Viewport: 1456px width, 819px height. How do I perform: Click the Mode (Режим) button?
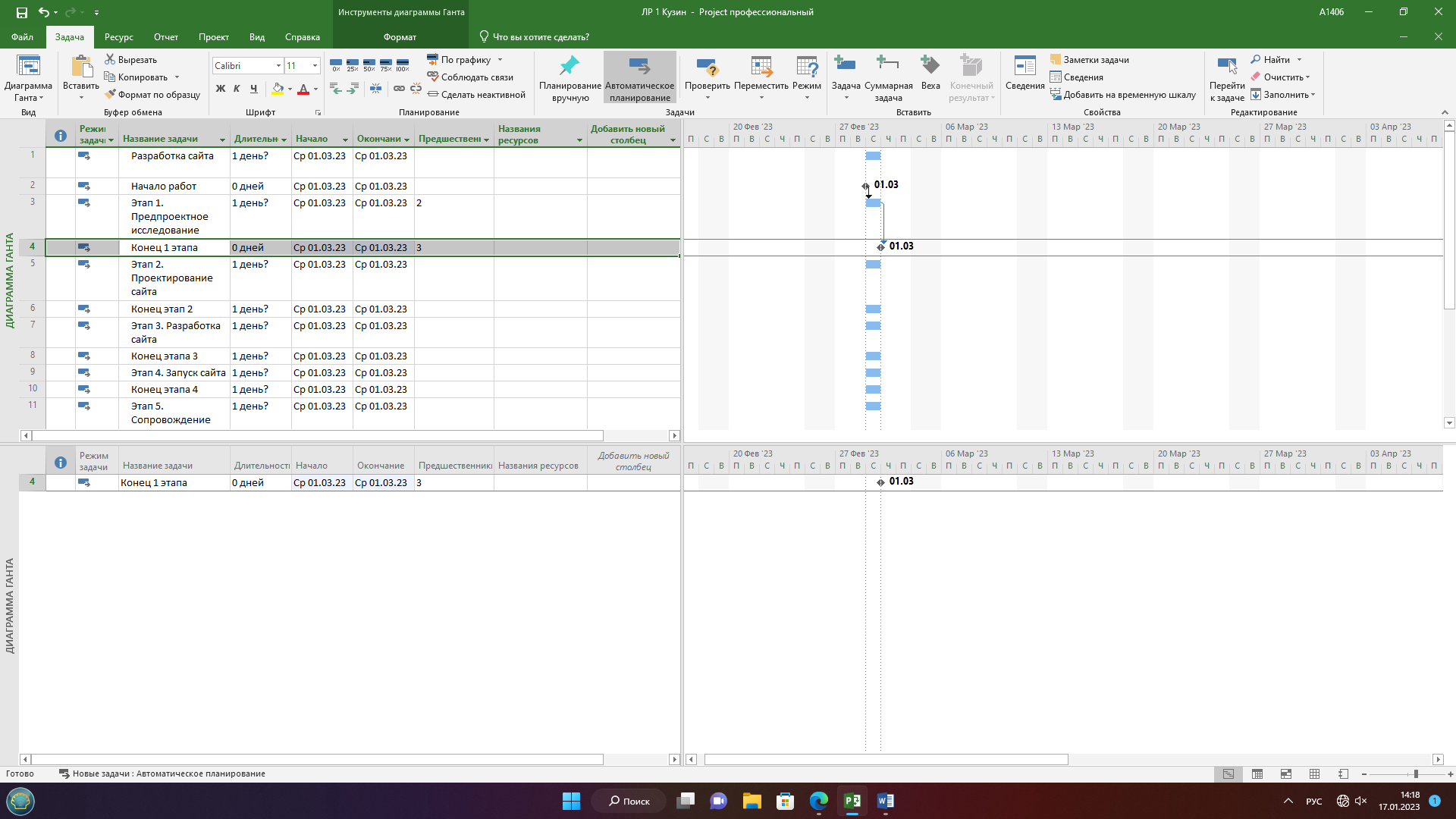pyautogui.click(x=807, y=78)
